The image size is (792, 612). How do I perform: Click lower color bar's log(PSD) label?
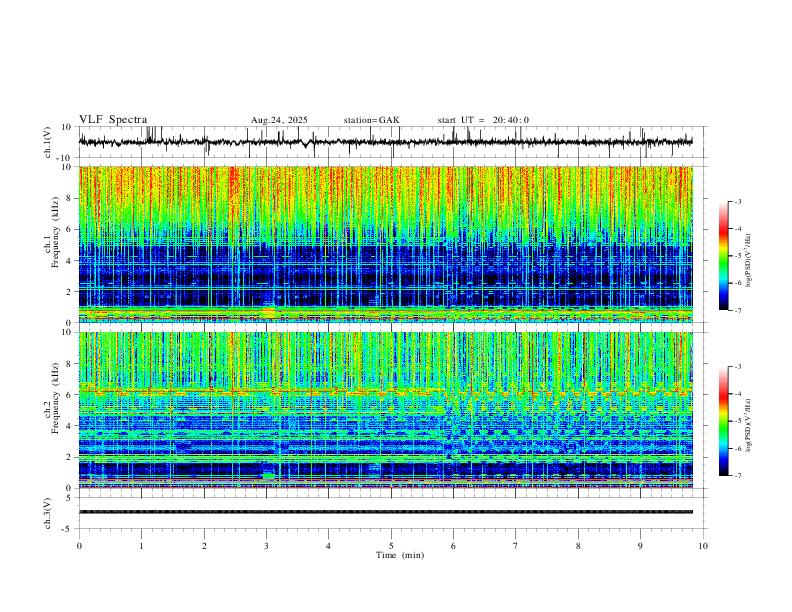coord(748,425)
